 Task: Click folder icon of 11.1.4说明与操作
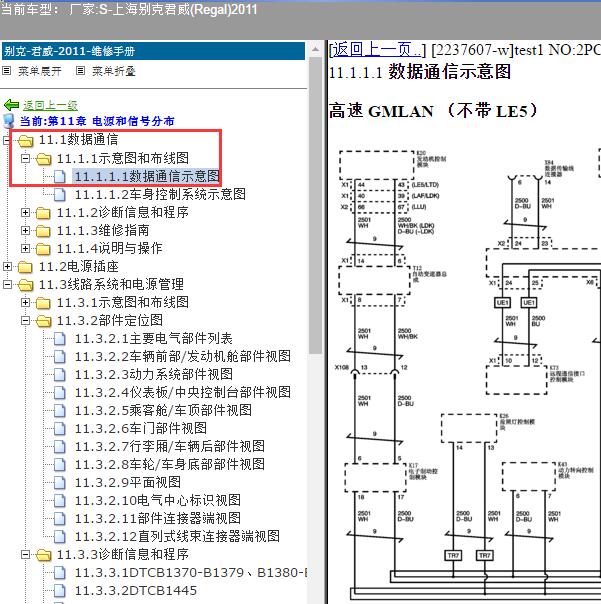point(43,249)
